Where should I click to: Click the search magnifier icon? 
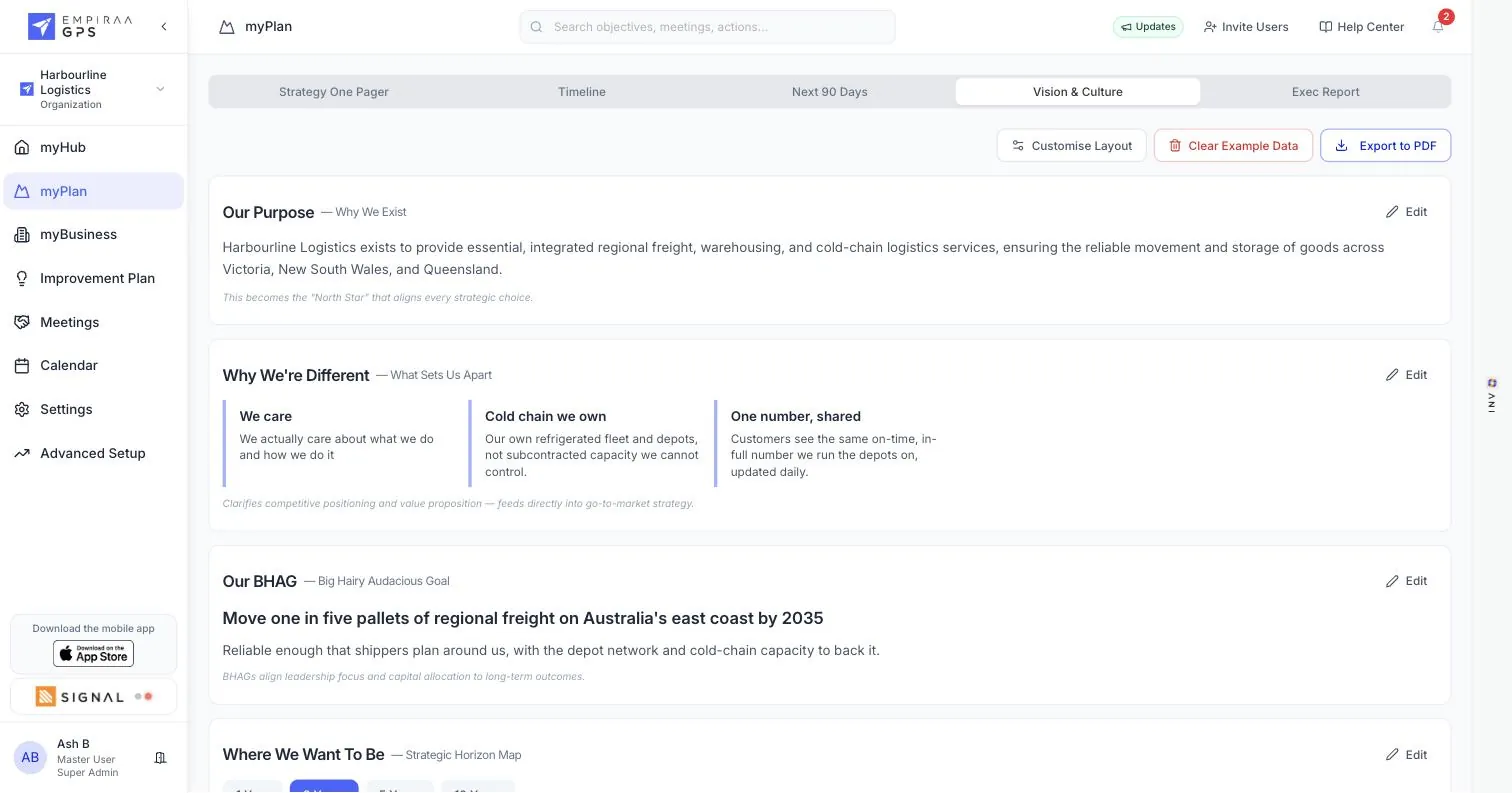pos(536,27)
